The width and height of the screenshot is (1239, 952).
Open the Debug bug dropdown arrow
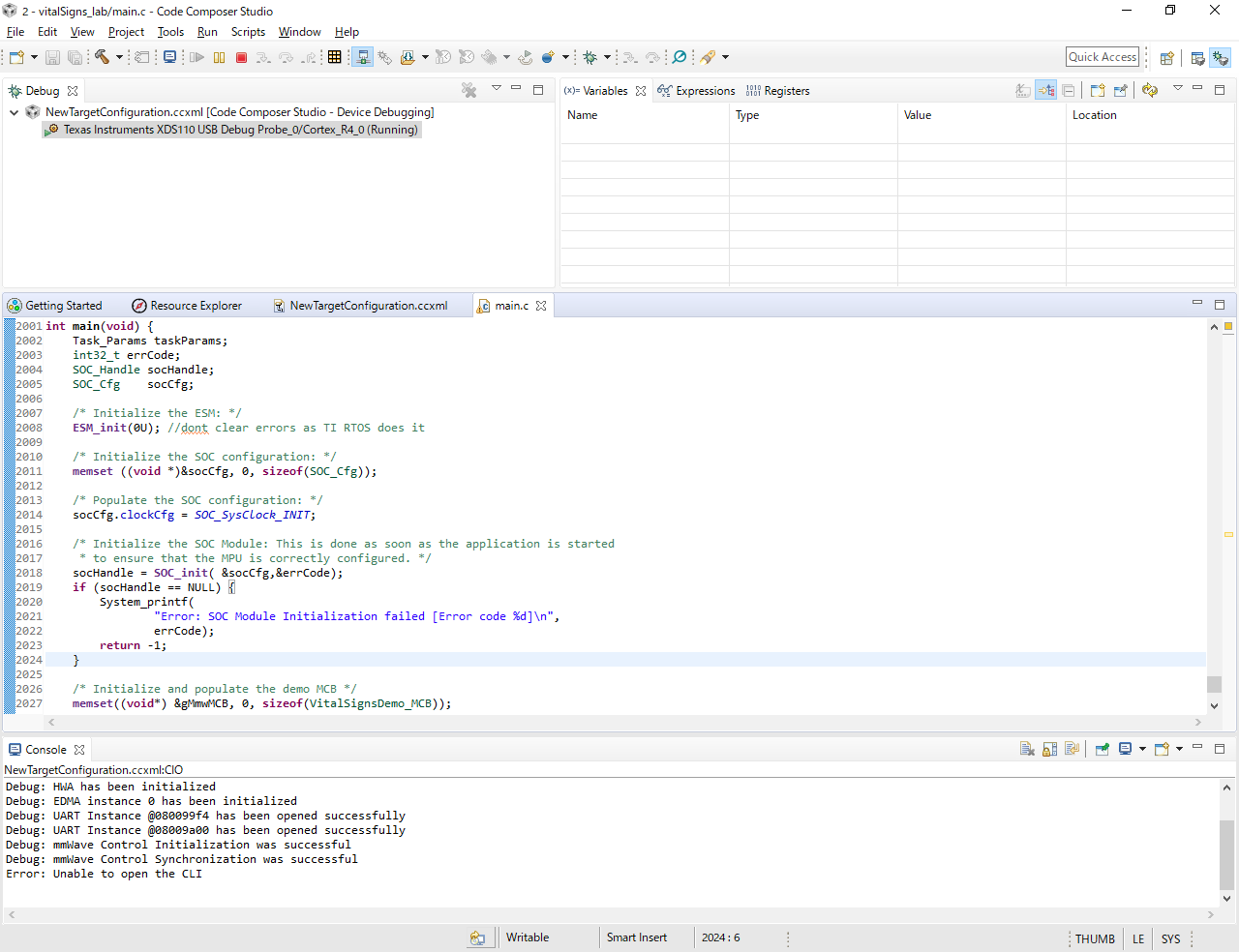[607, 57]
